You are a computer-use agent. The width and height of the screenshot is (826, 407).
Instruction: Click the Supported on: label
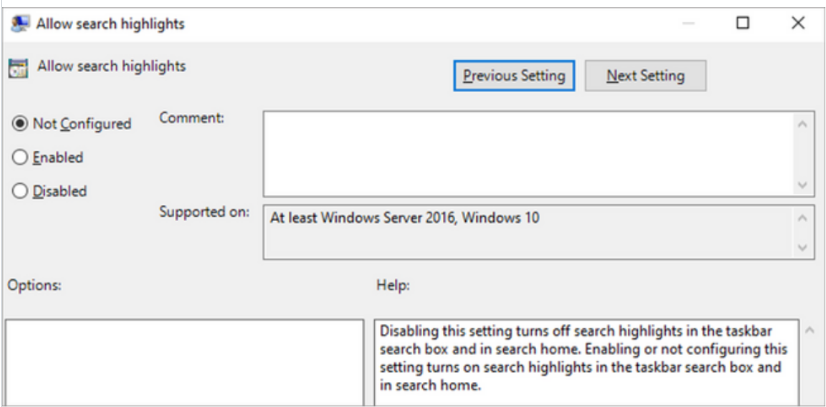(204, 212)
